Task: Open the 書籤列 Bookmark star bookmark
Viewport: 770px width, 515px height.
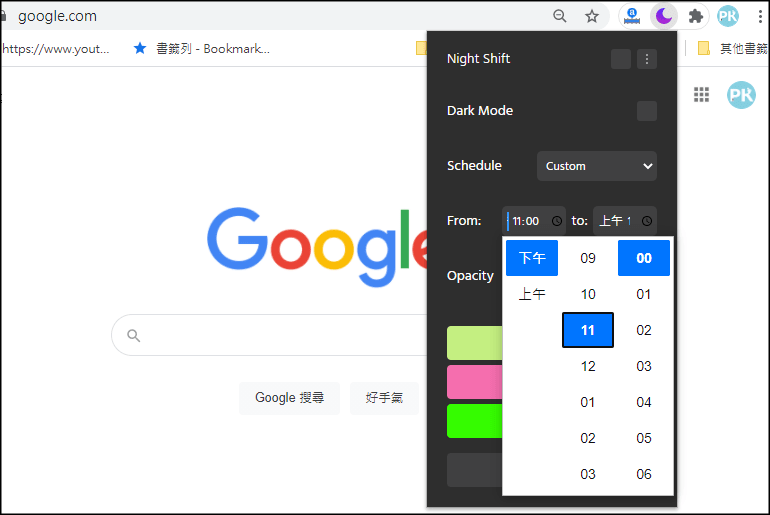Action: (202, 49)
